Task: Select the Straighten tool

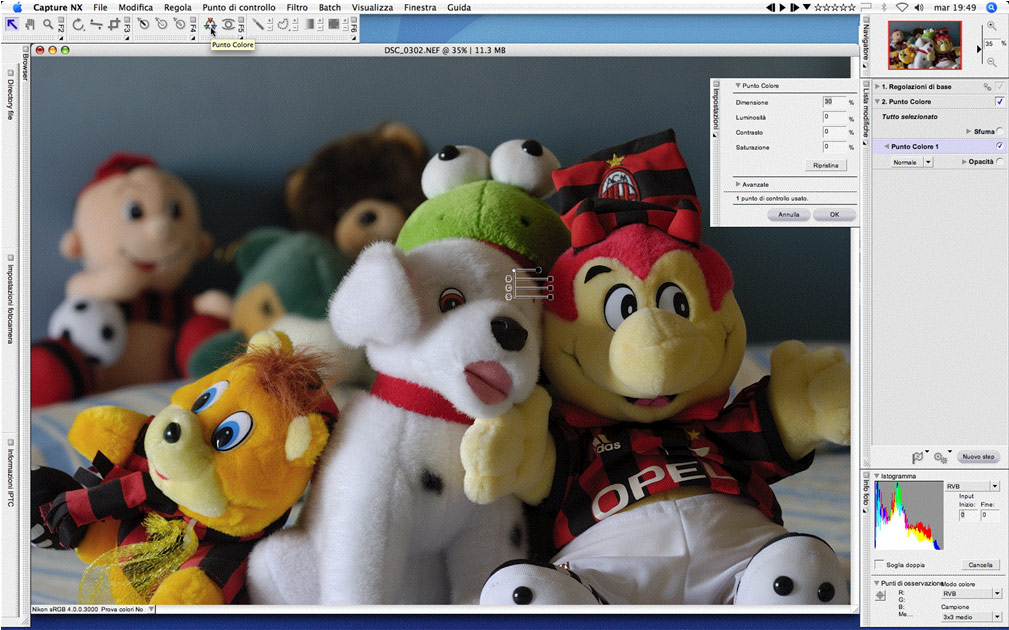Action: (97, 25)
